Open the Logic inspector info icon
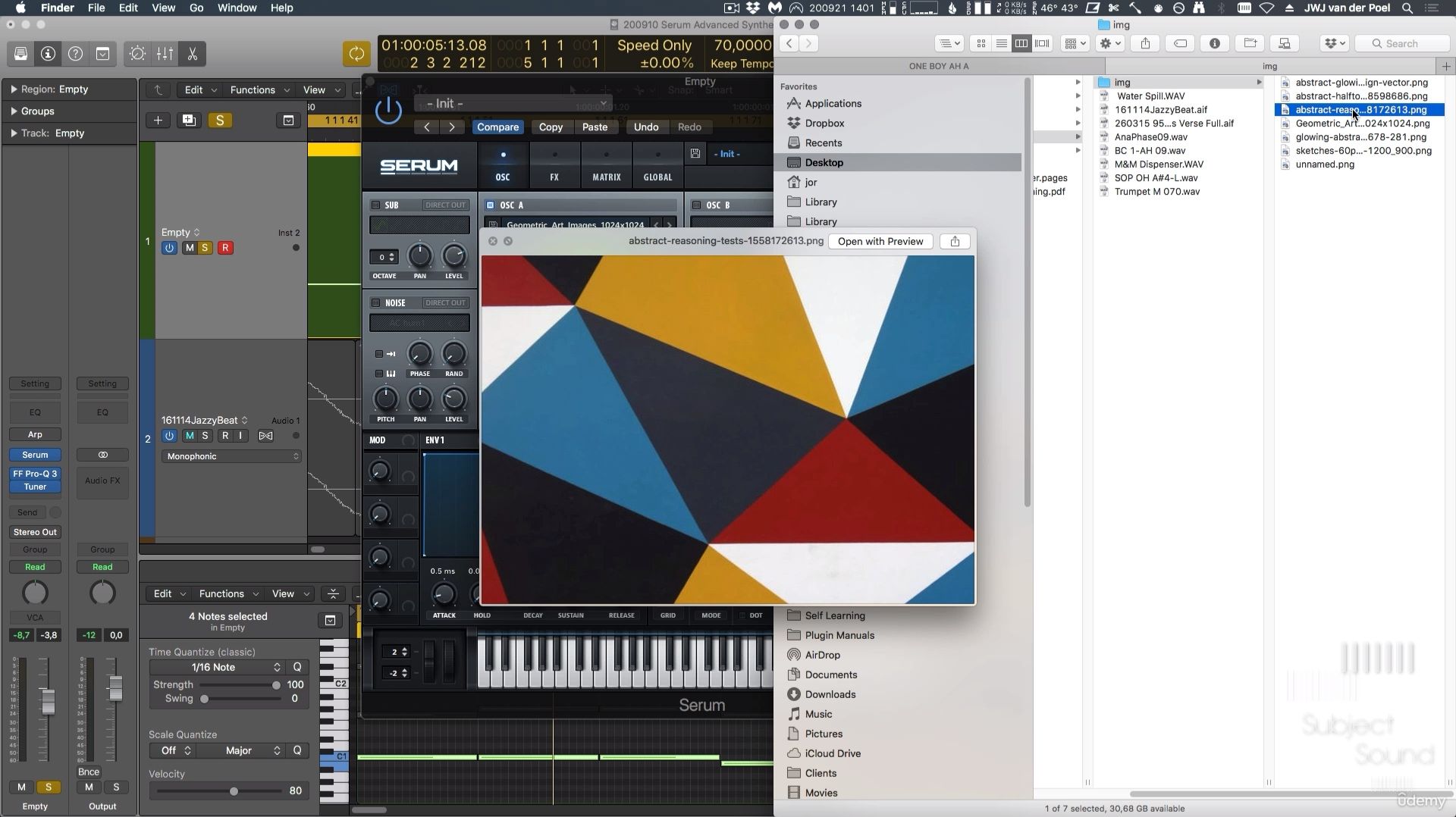Screen dimensions: 1456x817 tap(48, 54)
